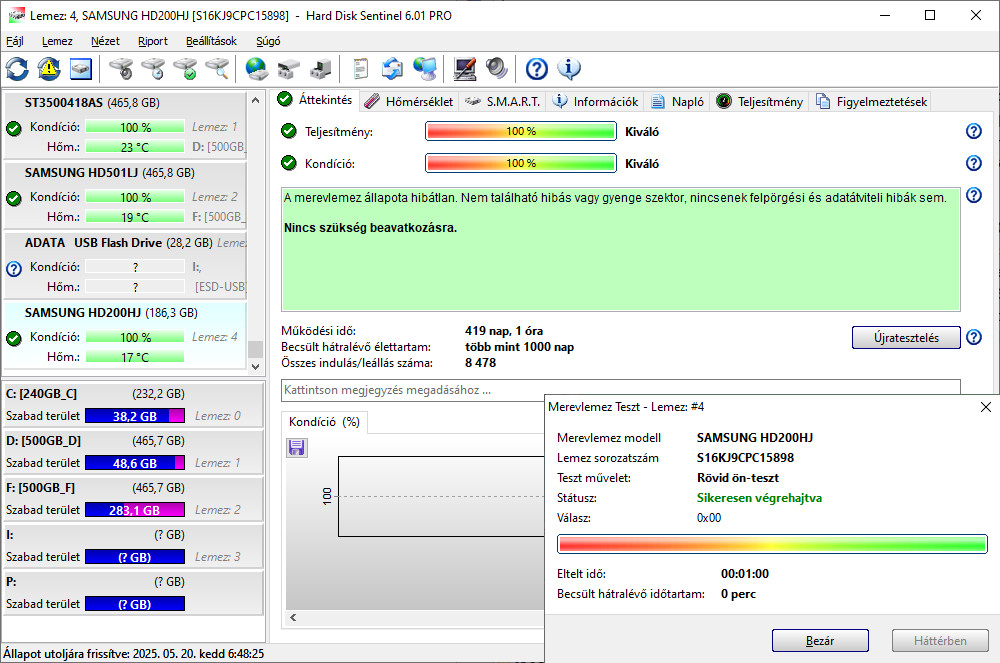This screenshot has width=1000, height=663.
Task: Click the blue-framed disk toolbar icon
Action: 81,69
